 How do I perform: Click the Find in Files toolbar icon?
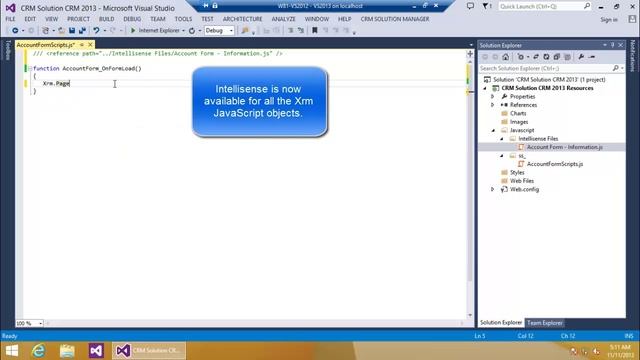[245, 31]
